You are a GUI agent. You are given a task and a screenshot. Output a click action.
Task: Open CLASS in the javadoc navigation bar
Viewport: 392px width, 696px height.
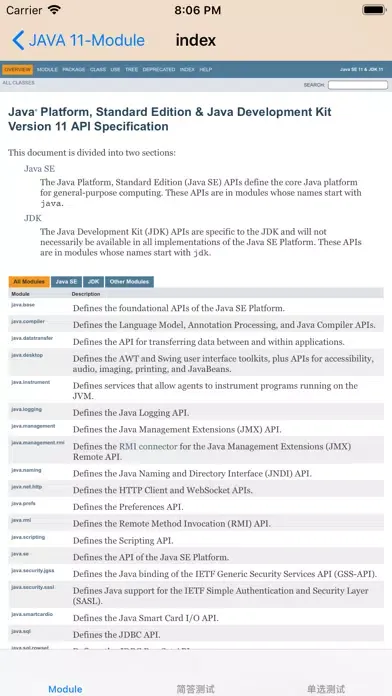[x=98, y=70]
